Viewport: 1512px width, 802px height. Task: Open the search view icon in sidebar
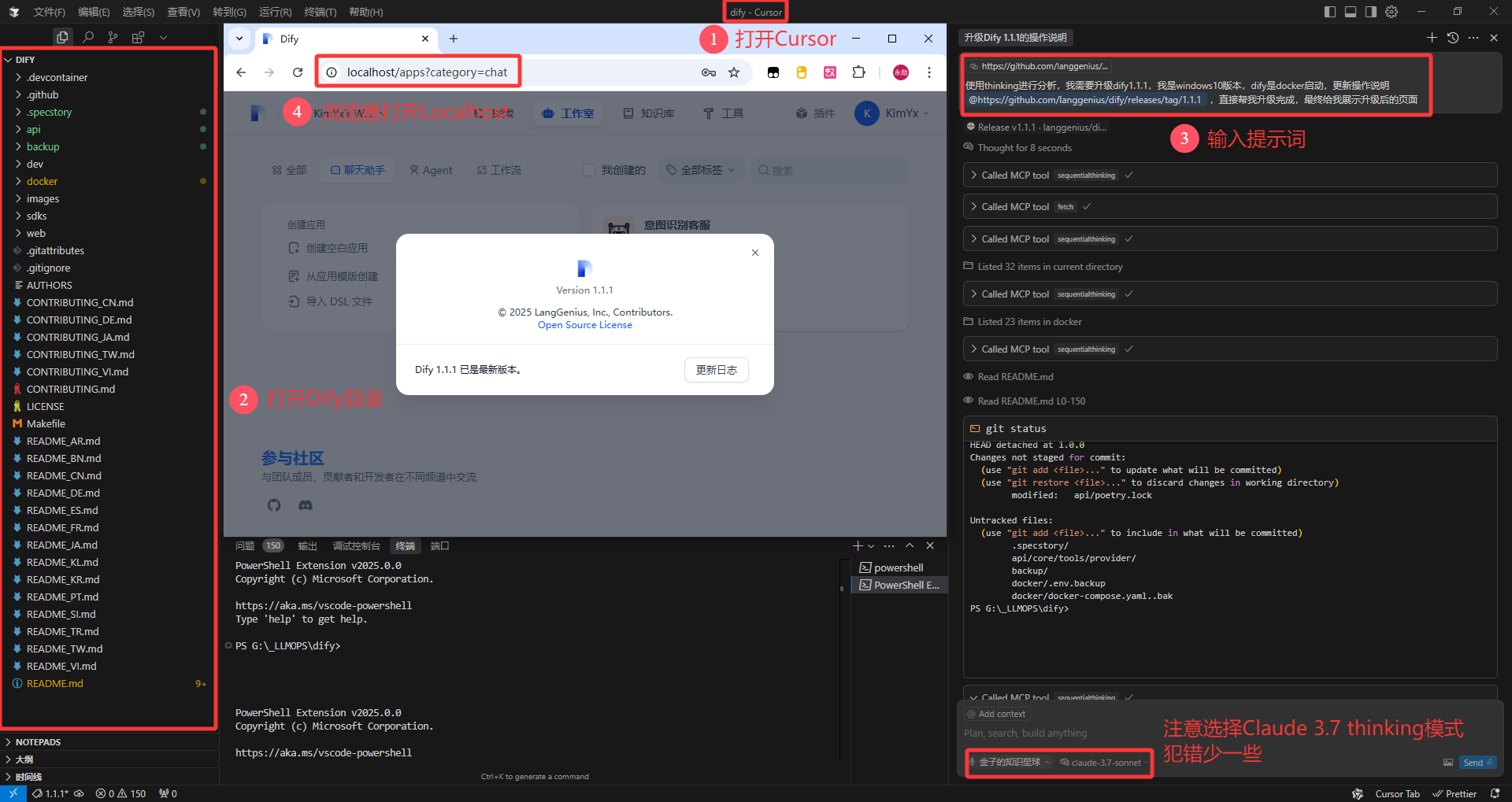click(88, 37)
